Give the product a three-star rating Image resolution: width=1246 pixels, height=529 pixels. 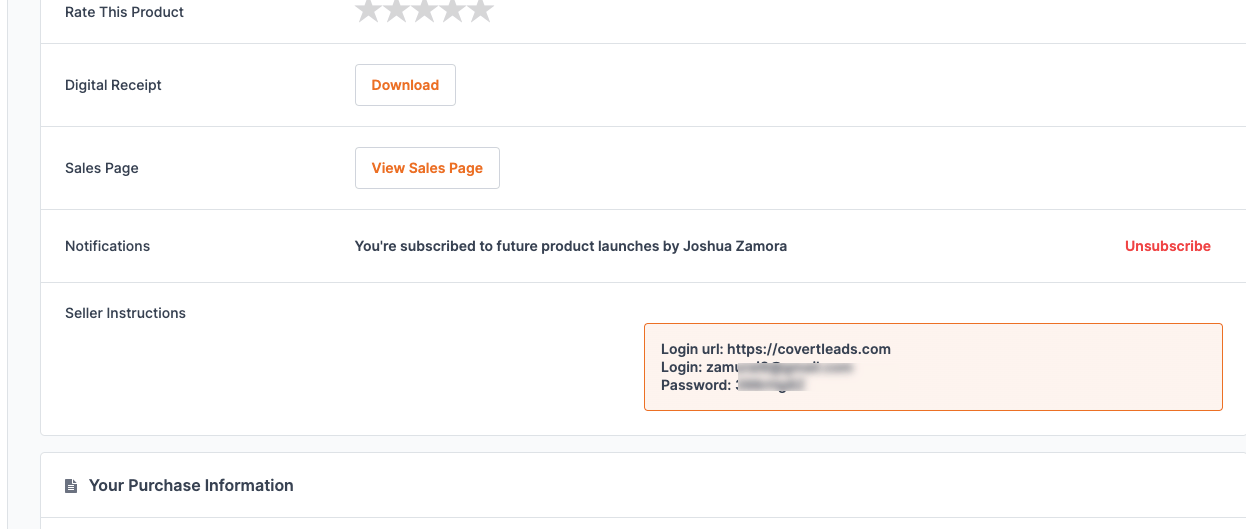click(x=424, y=10)
